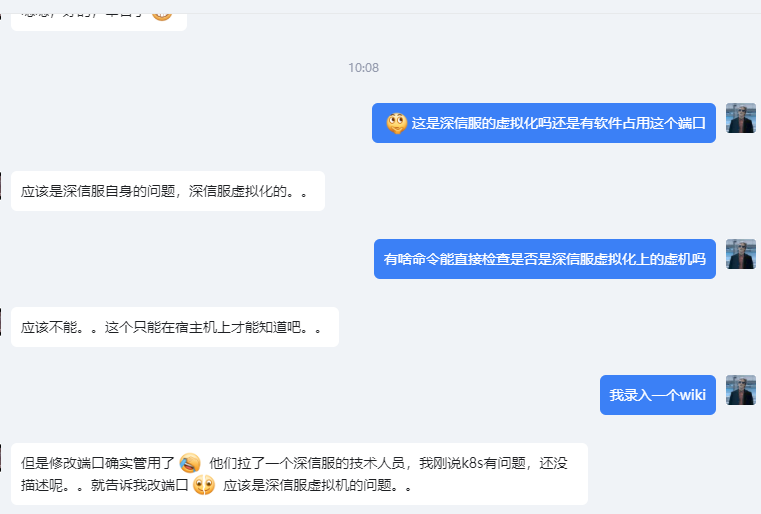Click the emoji in the topmost cut-off message

coord(162,11)
